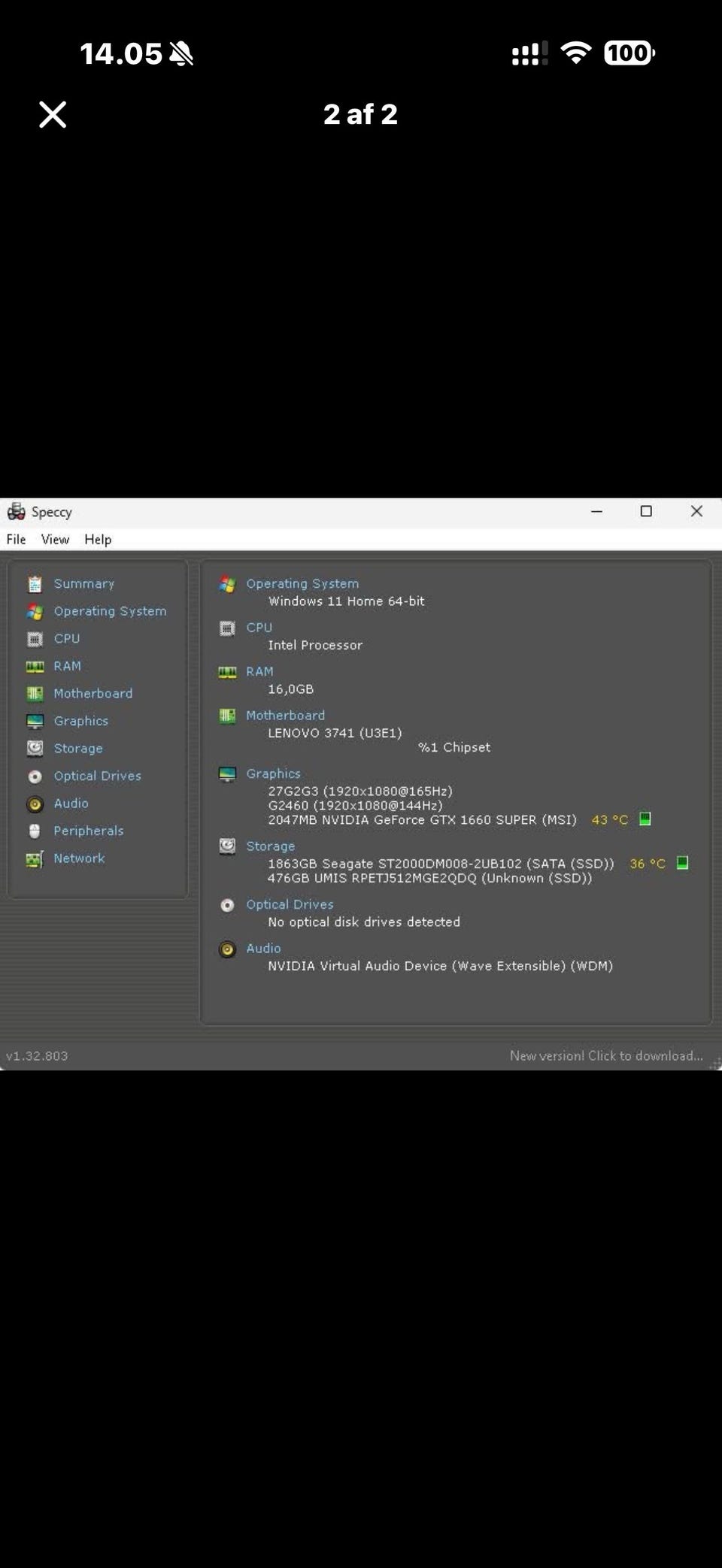The width and height of the screenshot is (722, 1568).
Task: Click the CPU chip icon in summary panel
Action: pyautogui.click(x=227, y=628)
